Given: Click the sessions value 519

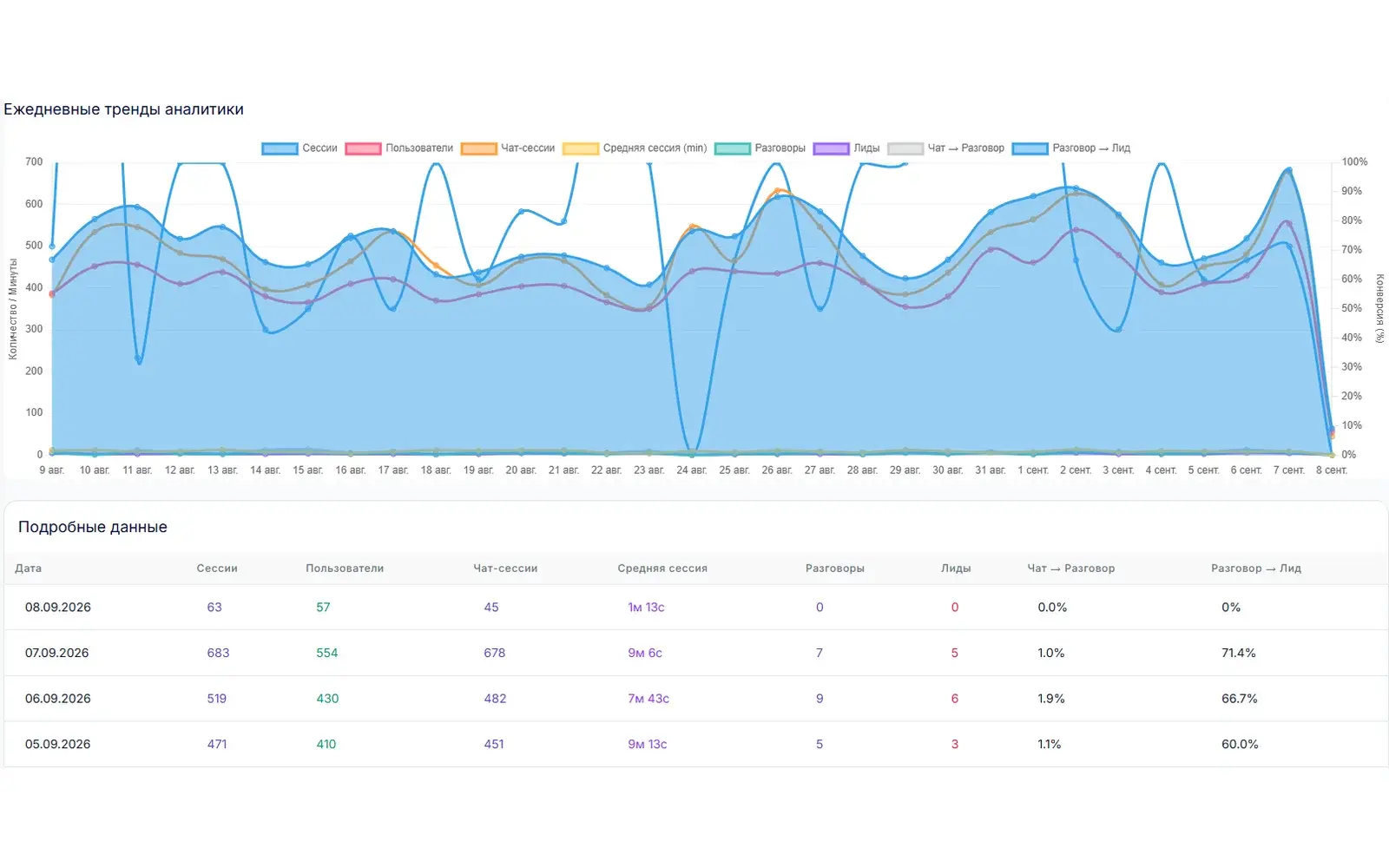Looking at the screenshot, I should pos(217,699).
